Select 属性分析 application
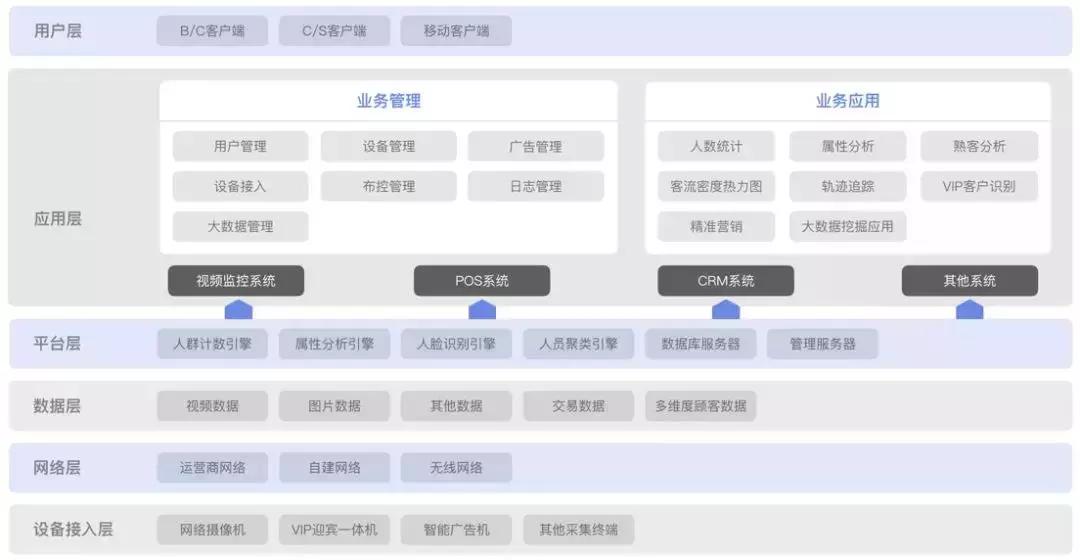The width and height of the screenshot is (1080, 560). pyautogui.click(x=848, y=146)
